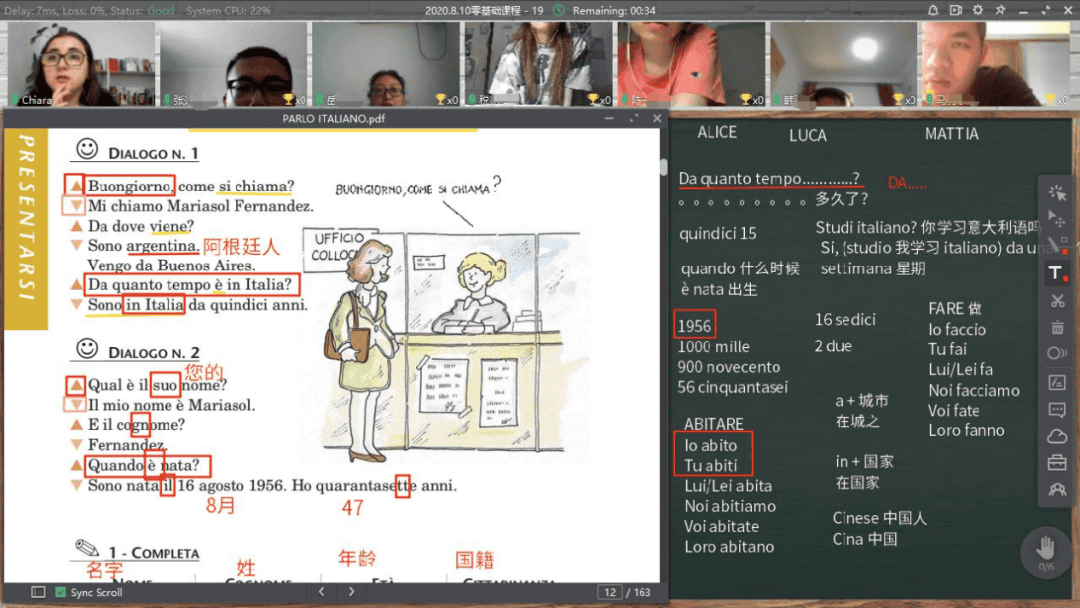This screenshot has width=1080, height=608.
Task: Click 'quindici 15' on the whiteboard
Action: pos(718,233)
